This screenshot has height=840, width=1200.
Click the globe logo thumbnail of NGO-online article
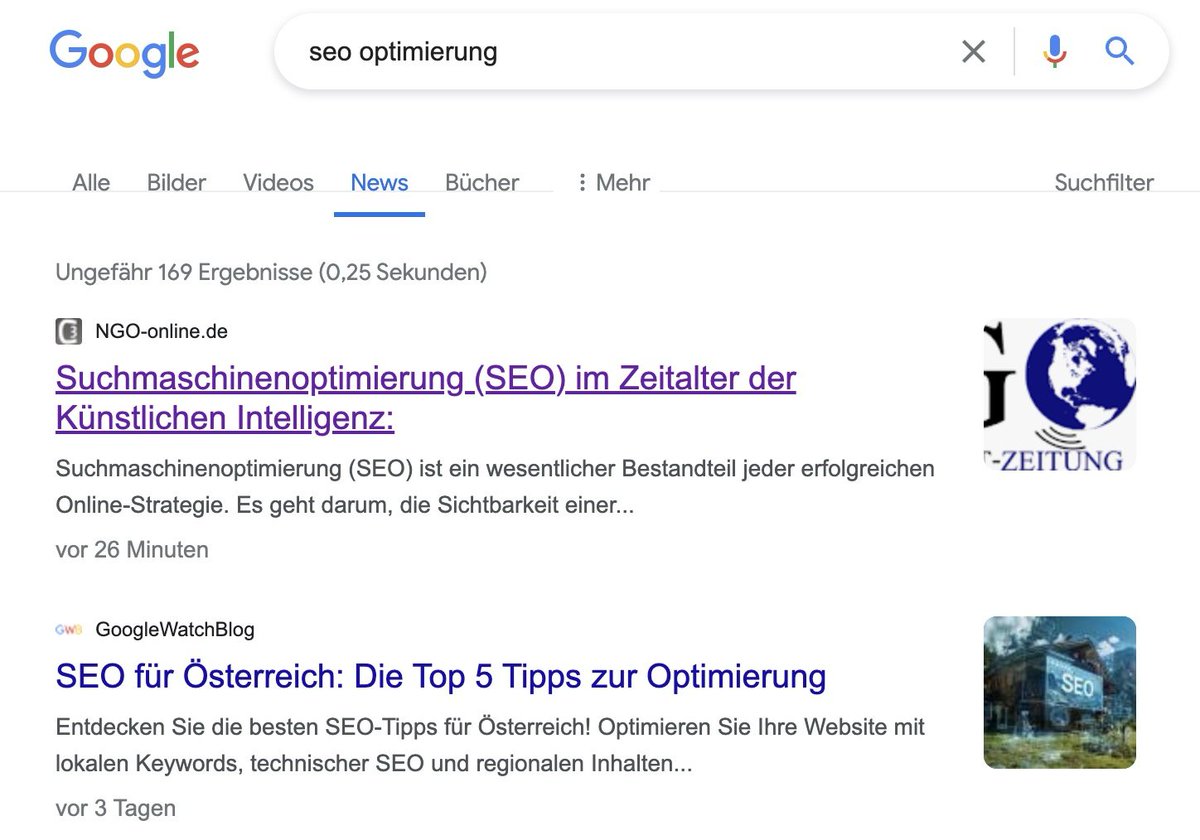pos(1058,393)
